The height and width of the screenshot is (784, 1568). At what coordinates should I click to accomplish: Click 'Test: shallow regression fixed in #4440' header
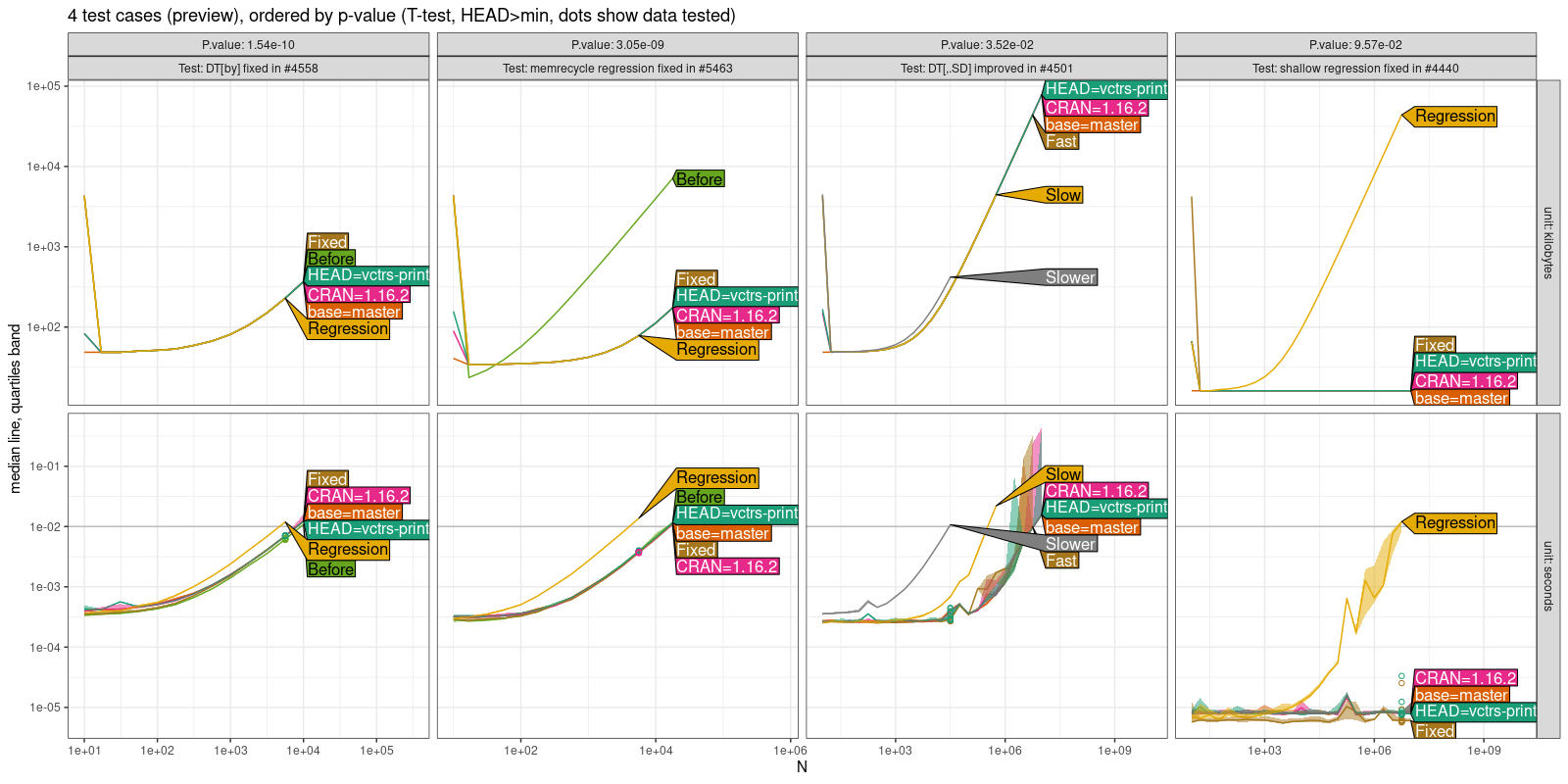1355,69
